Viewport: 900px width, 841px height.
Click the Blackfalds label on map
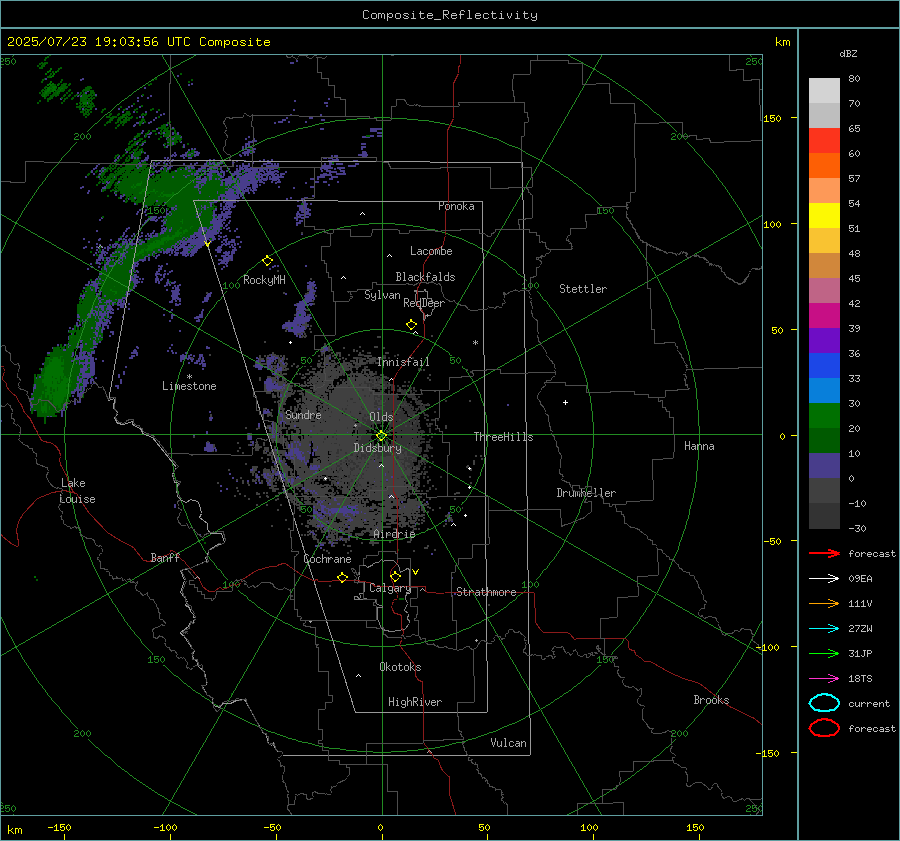(x=425, y=277)
